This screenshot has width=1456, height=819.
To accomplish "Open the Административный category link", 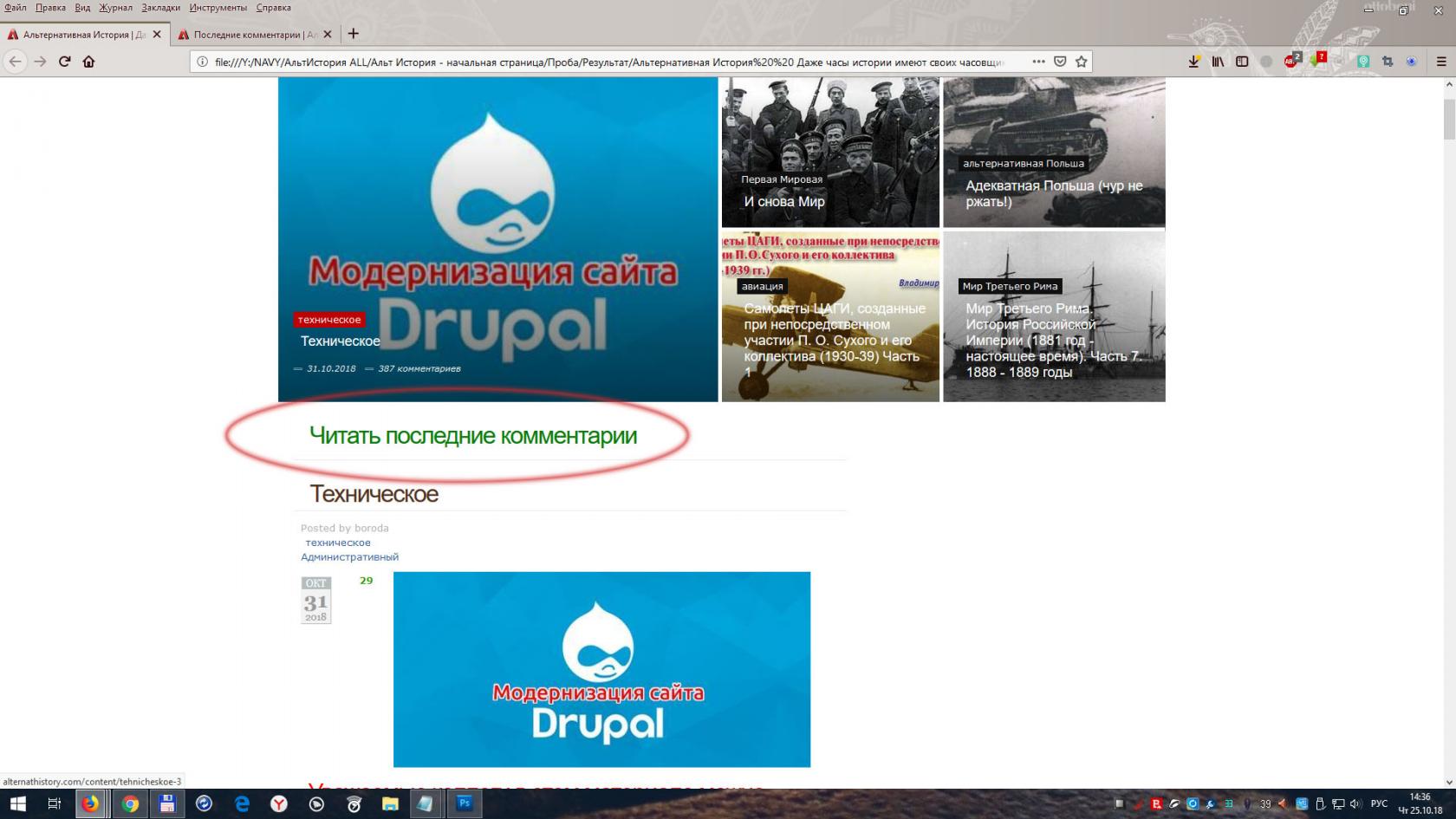I will click(349, 557).
